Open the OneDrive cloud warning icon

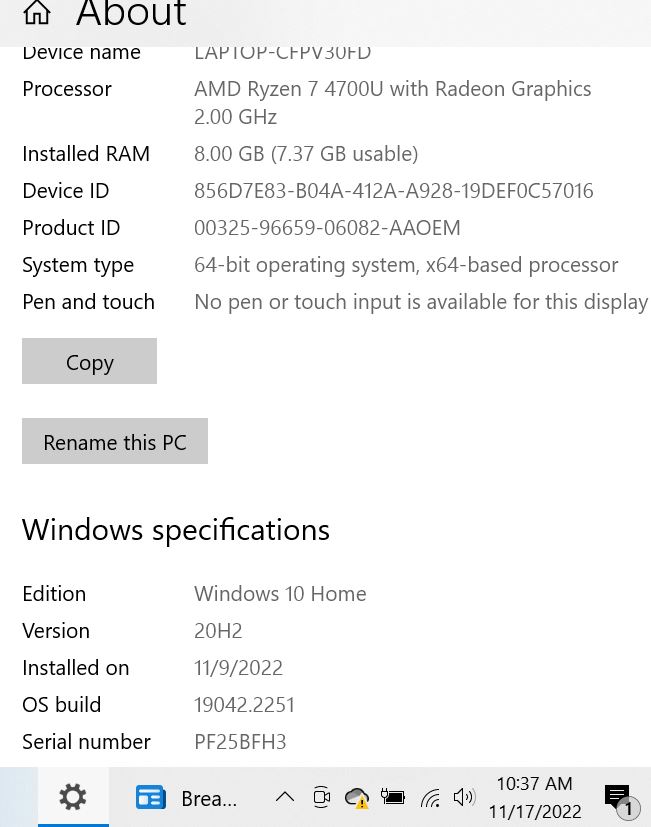357,798
